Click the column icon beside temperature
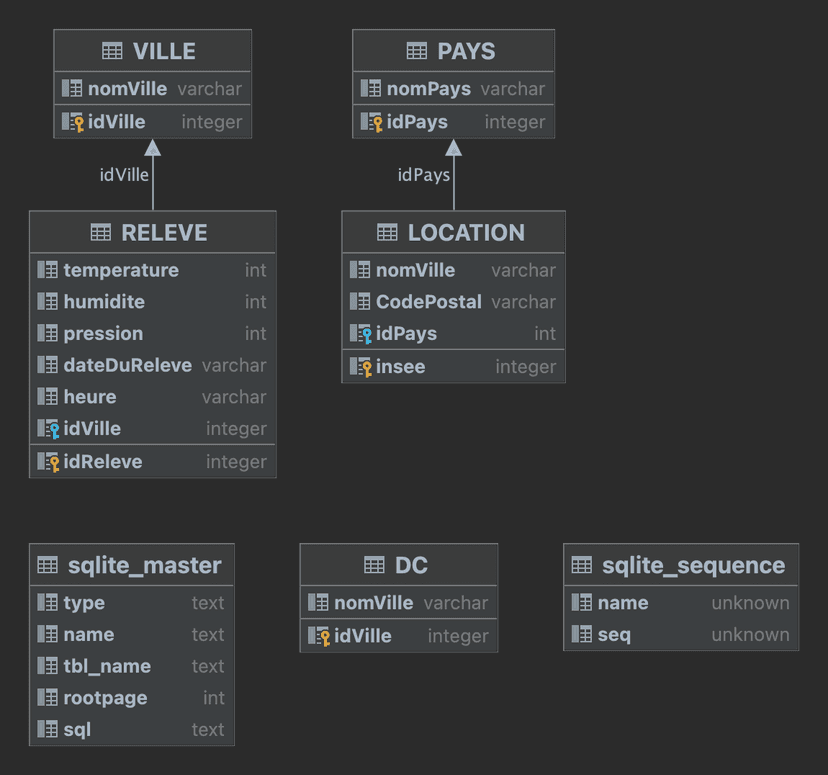This screenshot has height=775, width=828. (x=47, y=270)
